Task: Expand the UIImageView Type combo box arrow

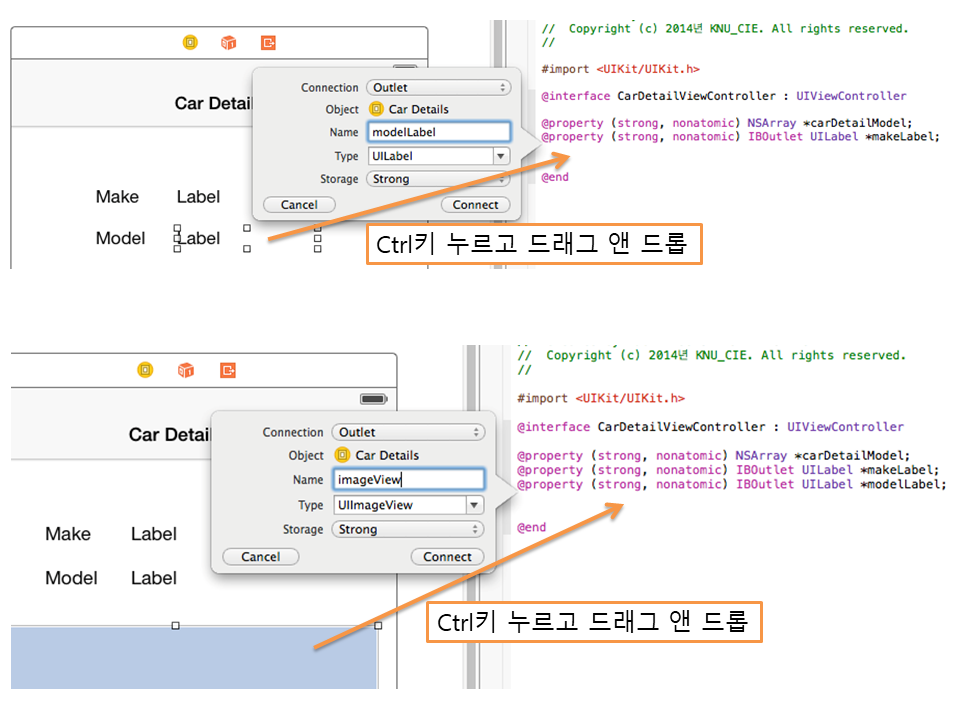Action: [x=475, y=505]
